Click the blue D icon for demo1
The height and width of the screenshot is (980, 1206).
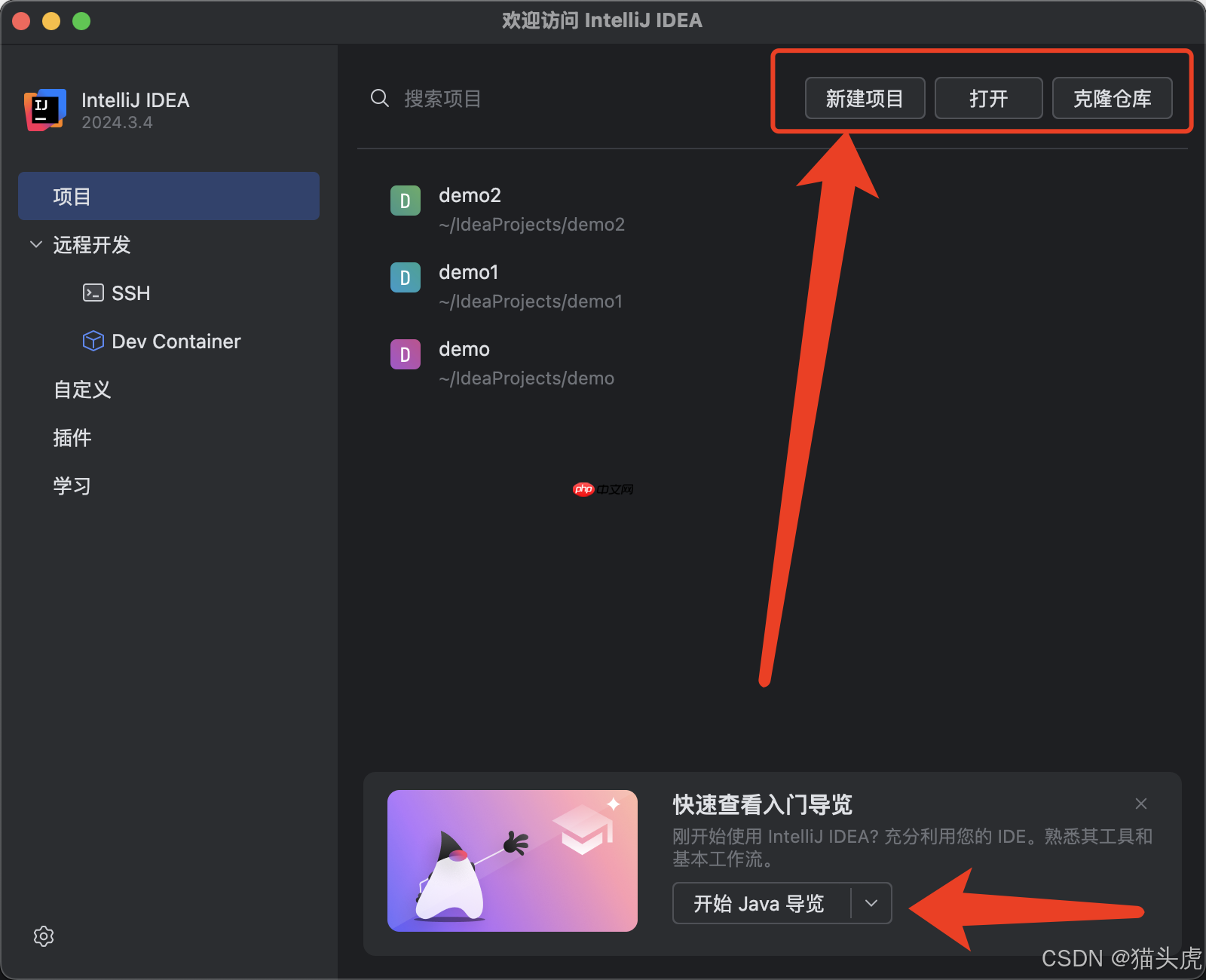[406, 277]
